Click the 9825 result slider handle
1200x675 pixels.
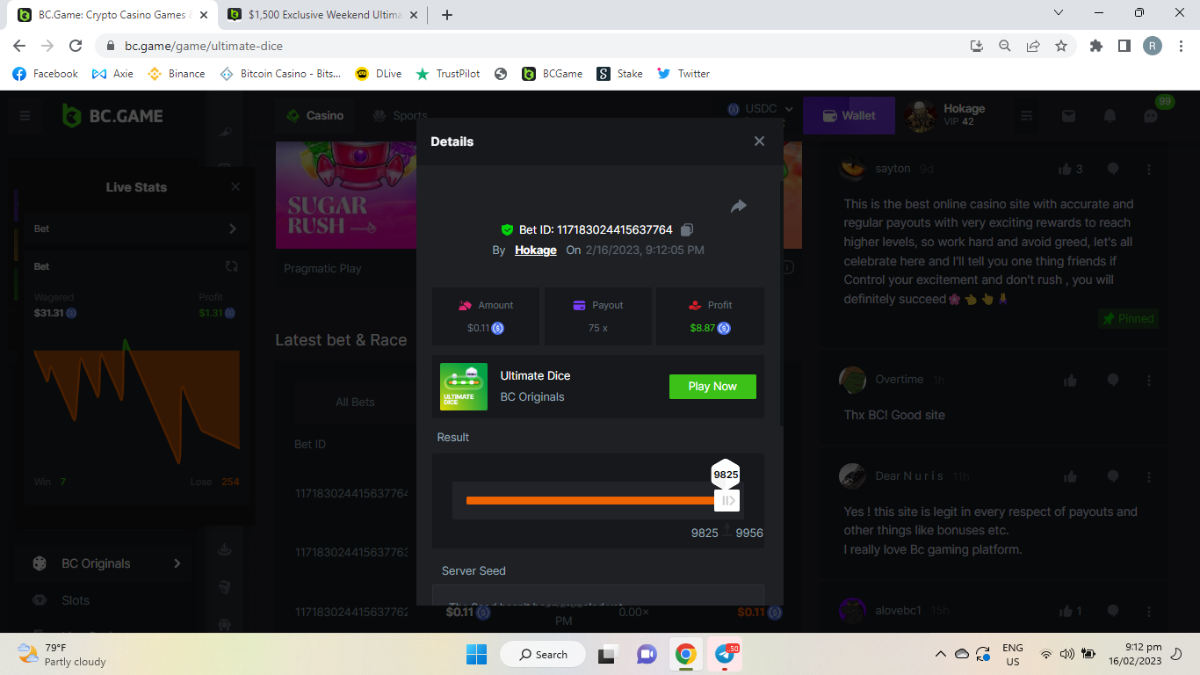(x=727, y=500)
